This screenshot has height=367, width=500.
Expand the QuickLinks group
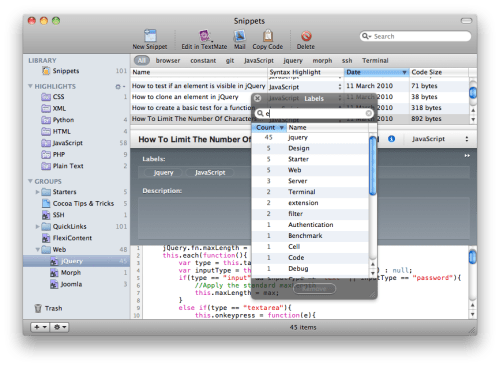click(38, 227)
